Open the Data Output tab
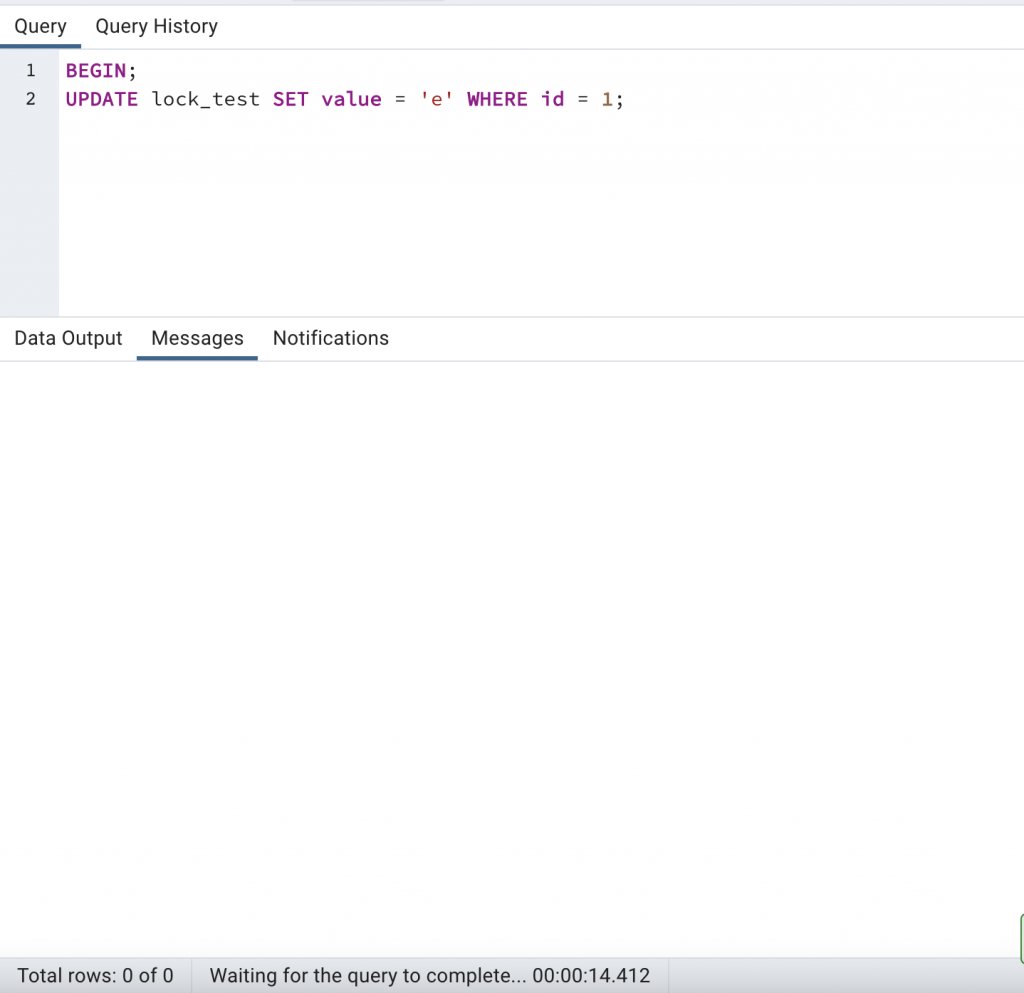This screenshot has height=993, width=1024. tap(69, 338)
